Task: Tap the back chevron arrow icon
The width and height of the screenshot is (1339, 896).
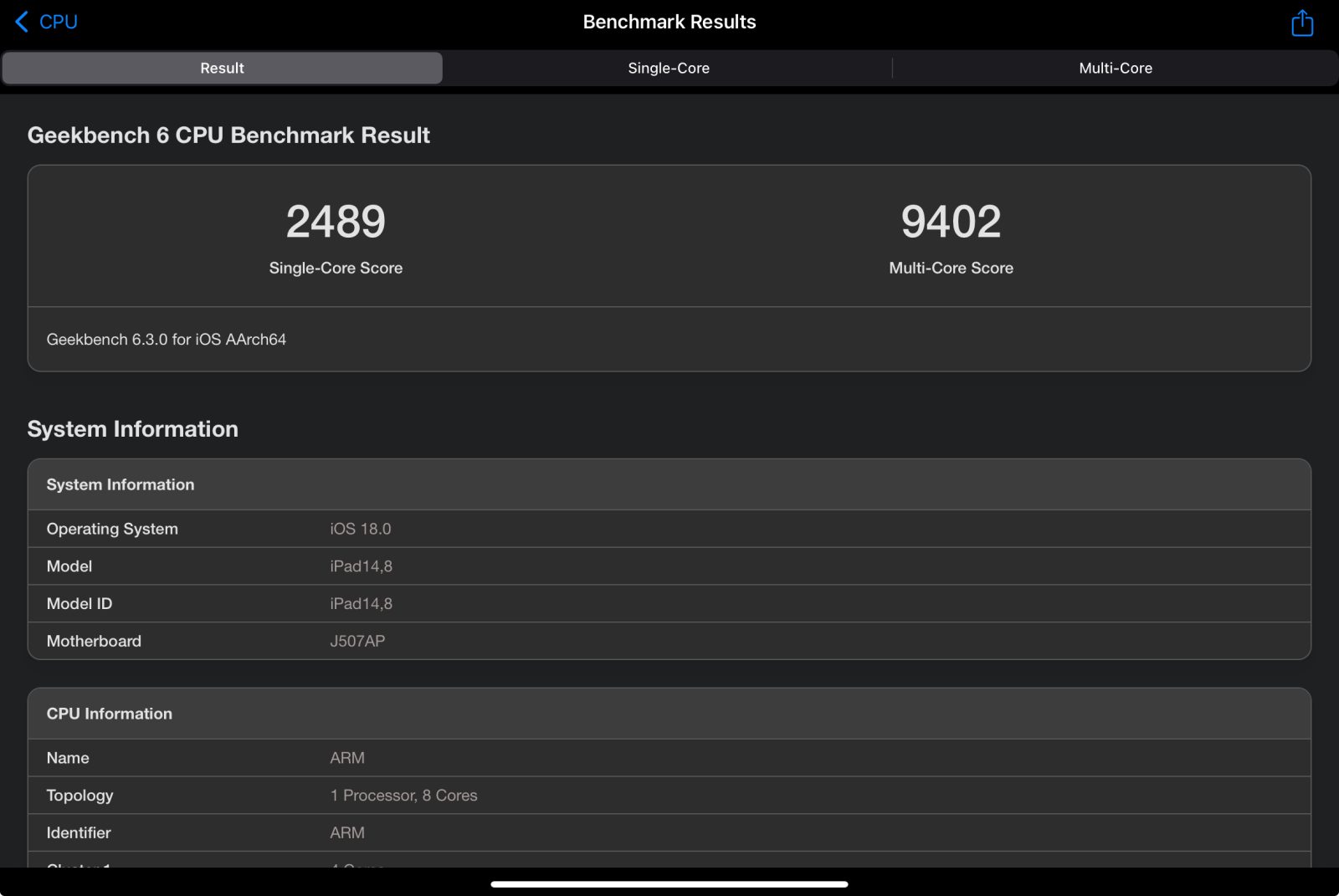Action: point(22,22)
